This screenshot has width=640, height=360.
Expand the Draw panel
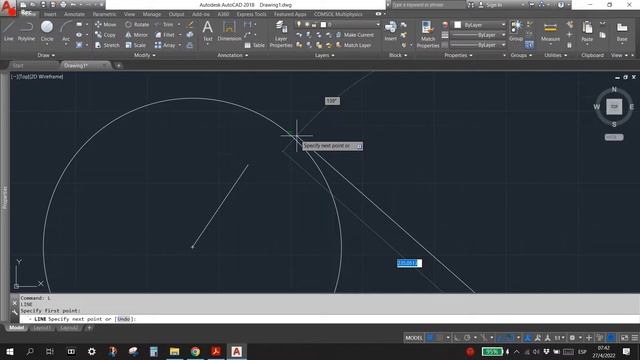[46, 55]
